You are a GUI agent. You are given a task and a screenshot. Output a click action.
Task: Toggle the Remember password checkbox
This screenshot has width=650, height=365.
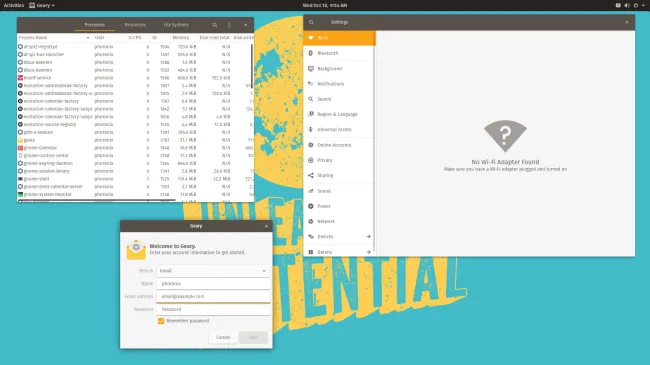(161, 321)
